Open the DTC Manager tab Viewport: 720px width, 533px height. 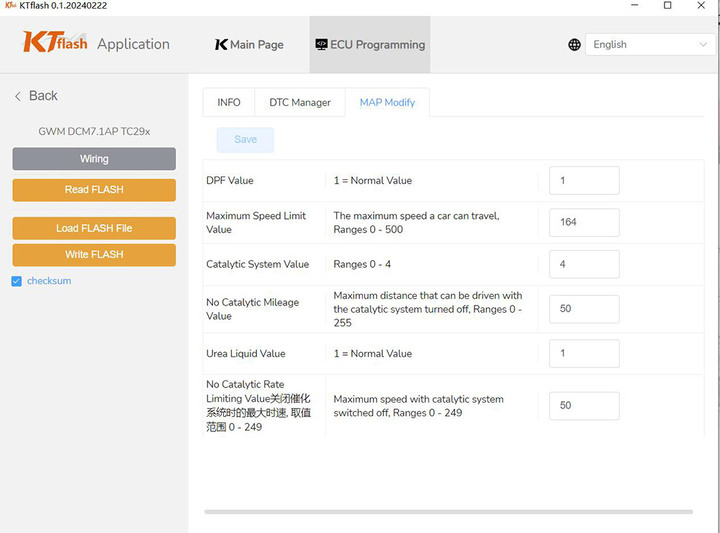[300, 102]
